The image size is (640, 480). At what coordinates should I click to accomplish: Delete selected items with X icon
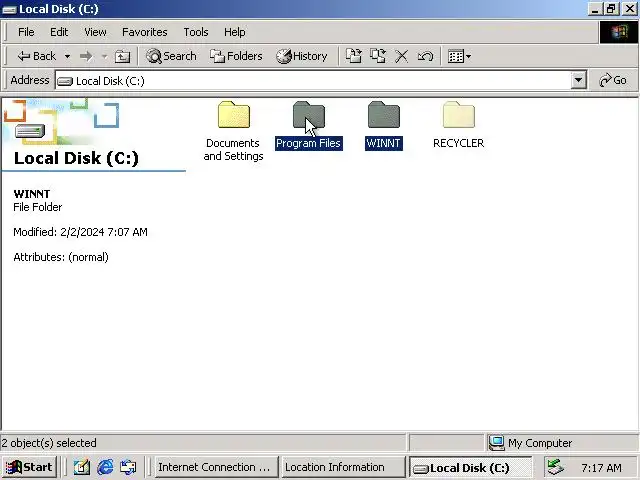[402, 56]
